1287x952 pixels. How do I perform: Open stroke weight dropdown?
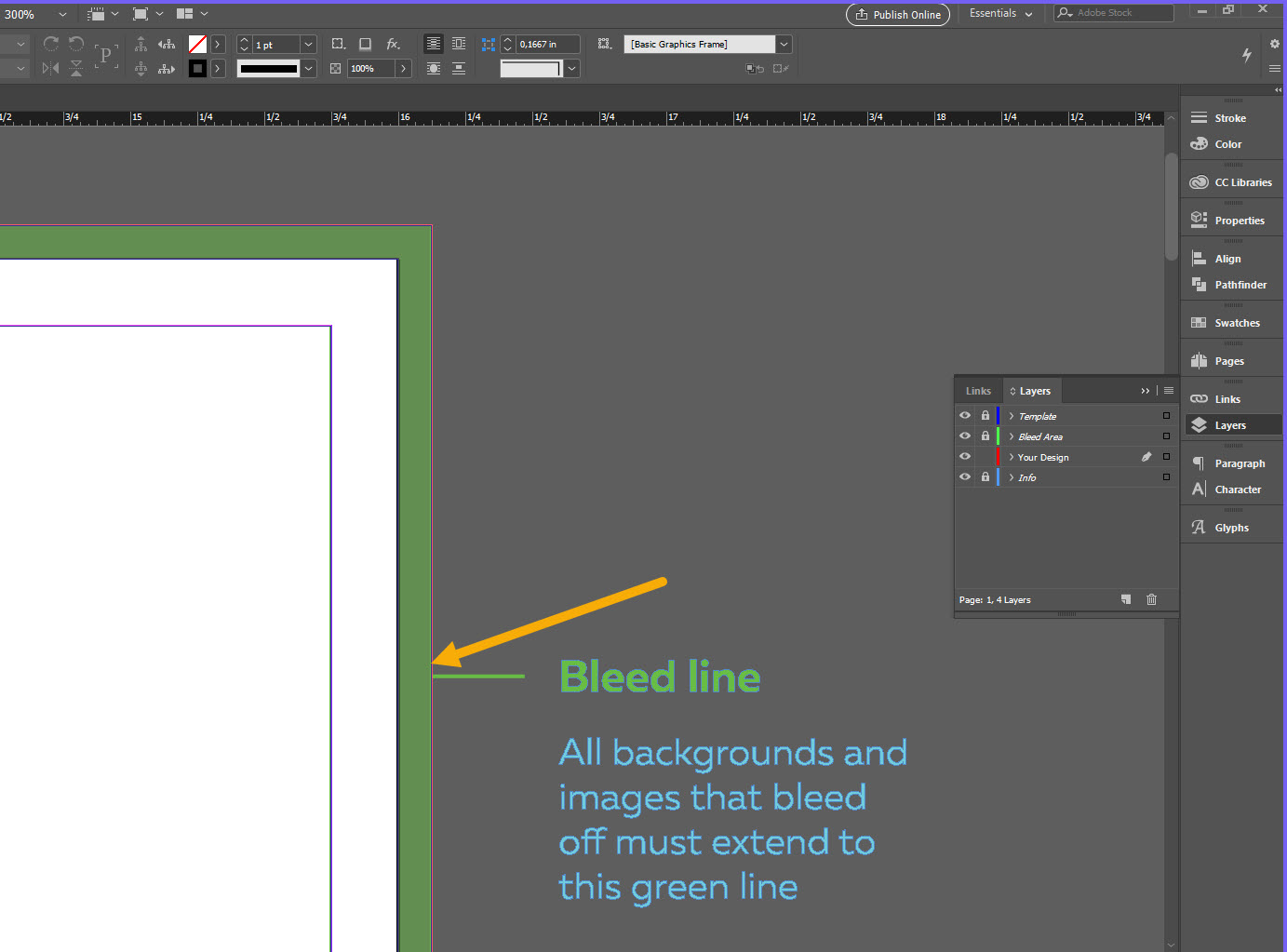pyautogui.click(x=309, y=44)
